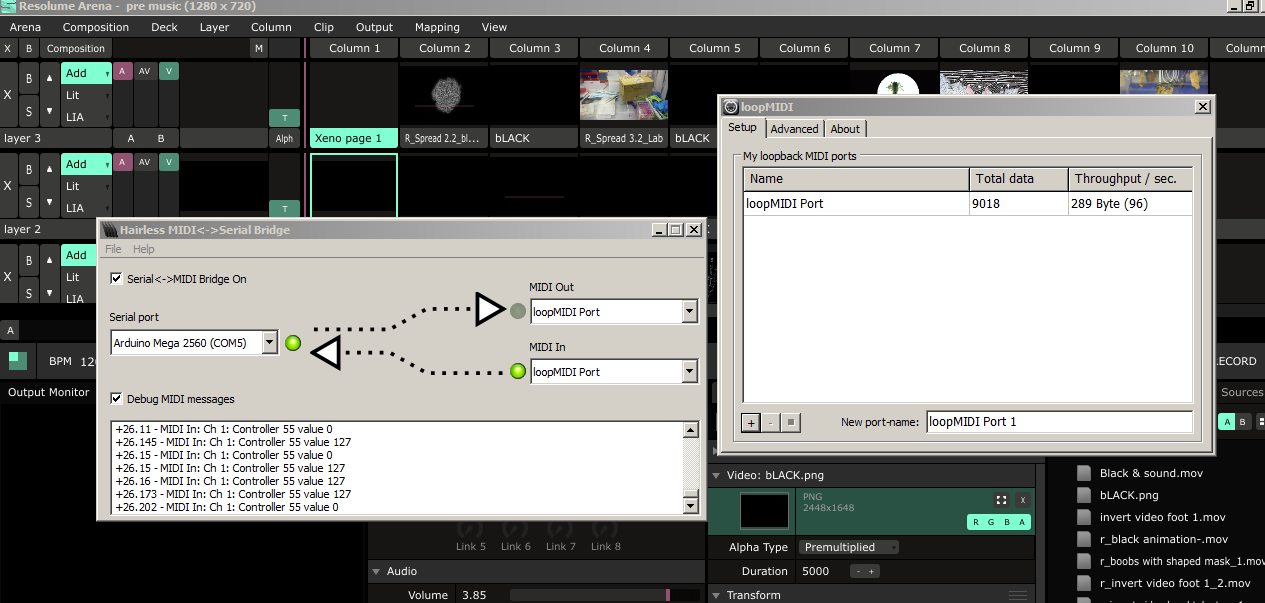Screen dimensions: 1265x603
Task: Click the X to clear layer 3
Action: (8, 95)
